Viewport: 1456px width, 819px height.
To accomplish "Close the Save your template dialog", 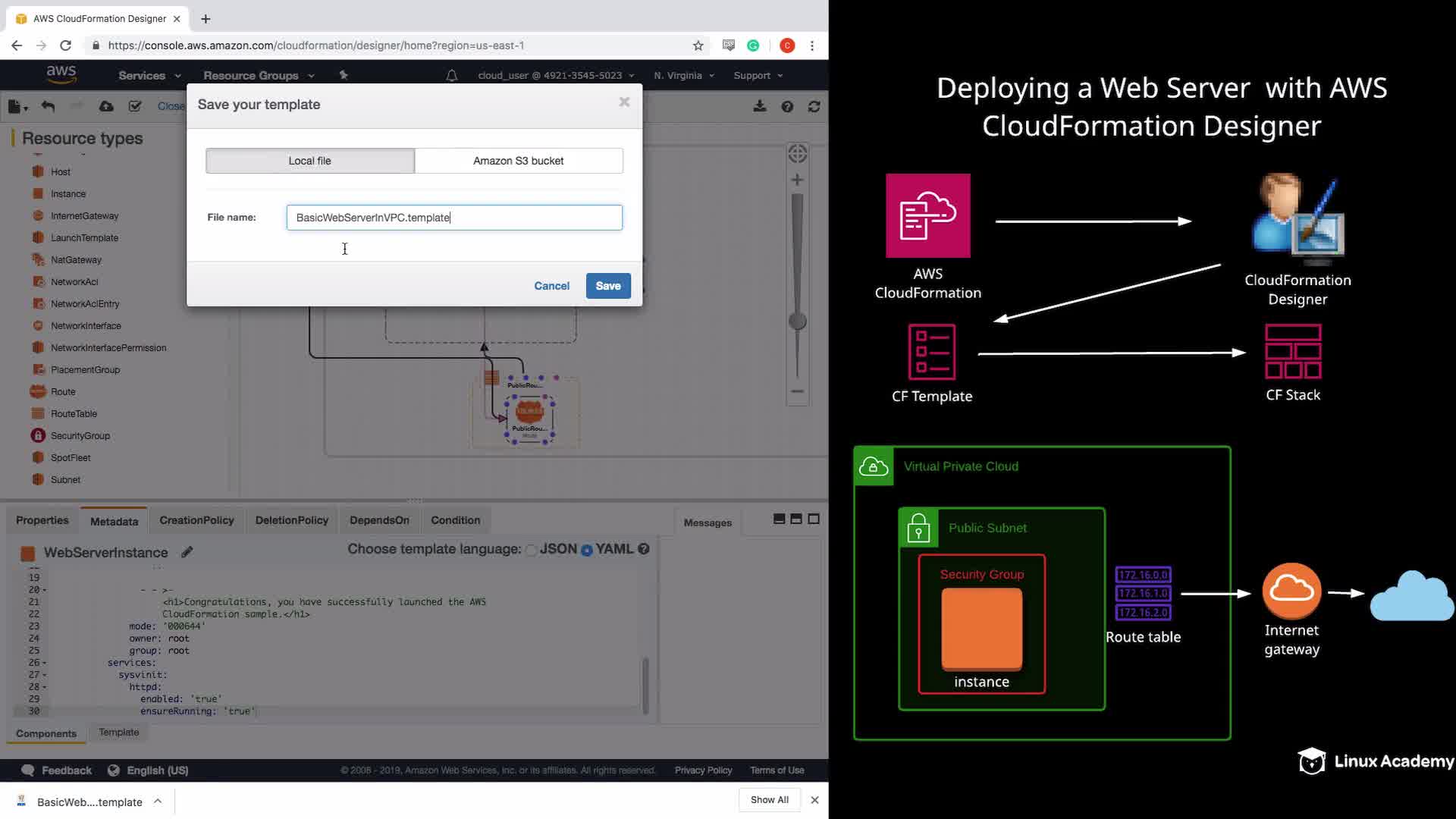I will point(624,102).
